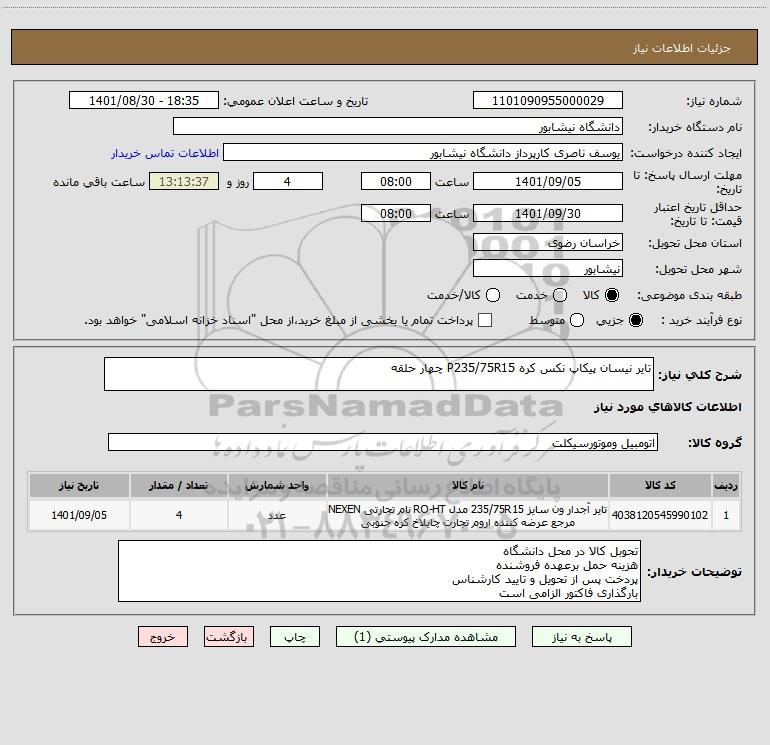The width and height of the screenshot is (770, 745).
Task: Click the unit cell عدد
Action: (x=277, y=515)
